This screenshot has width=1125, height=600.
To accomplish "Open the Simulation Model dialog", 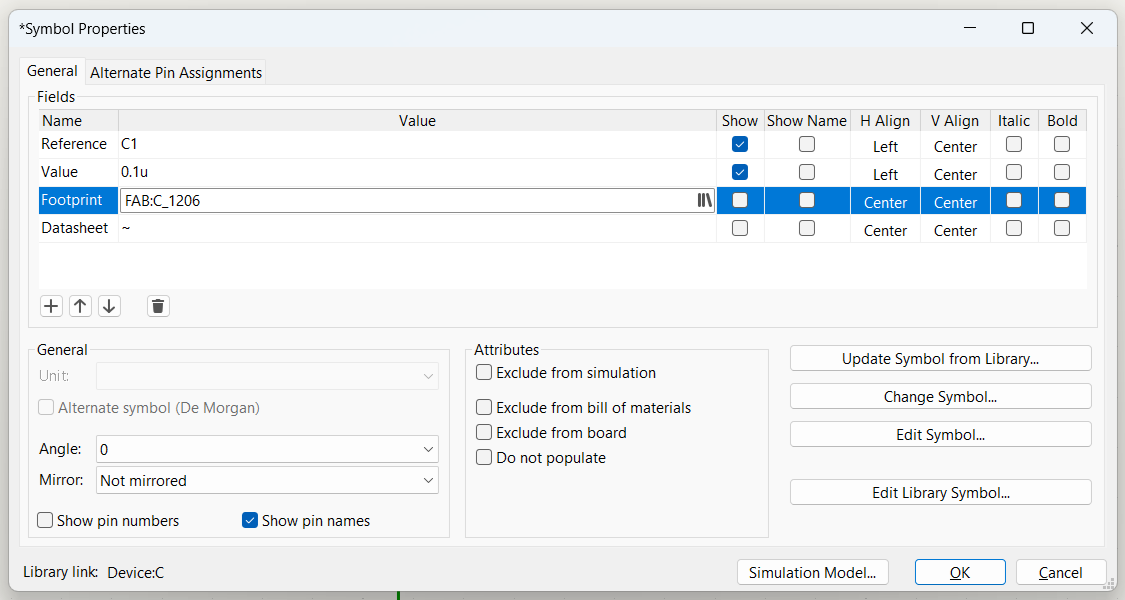I will click(x=812, y=573).
